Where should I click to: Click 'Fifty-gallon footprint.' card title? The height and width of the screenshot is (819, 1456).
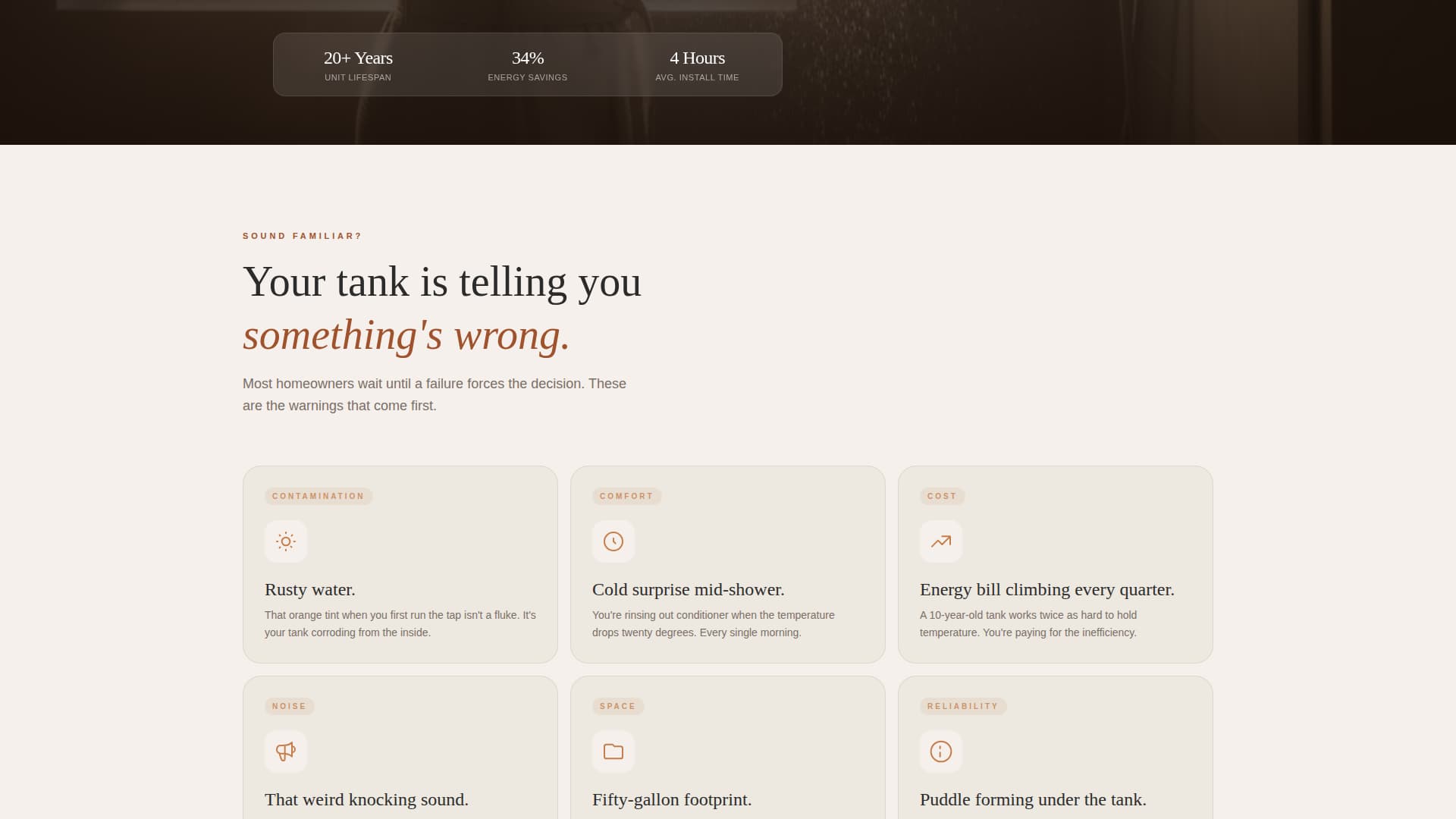[x=672, y=799]
